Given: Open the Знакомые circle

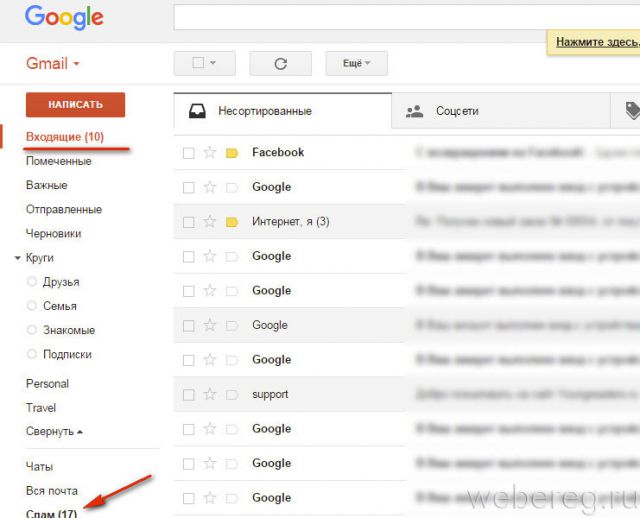Looking at the screenshot, I should [x=69, y=330].
